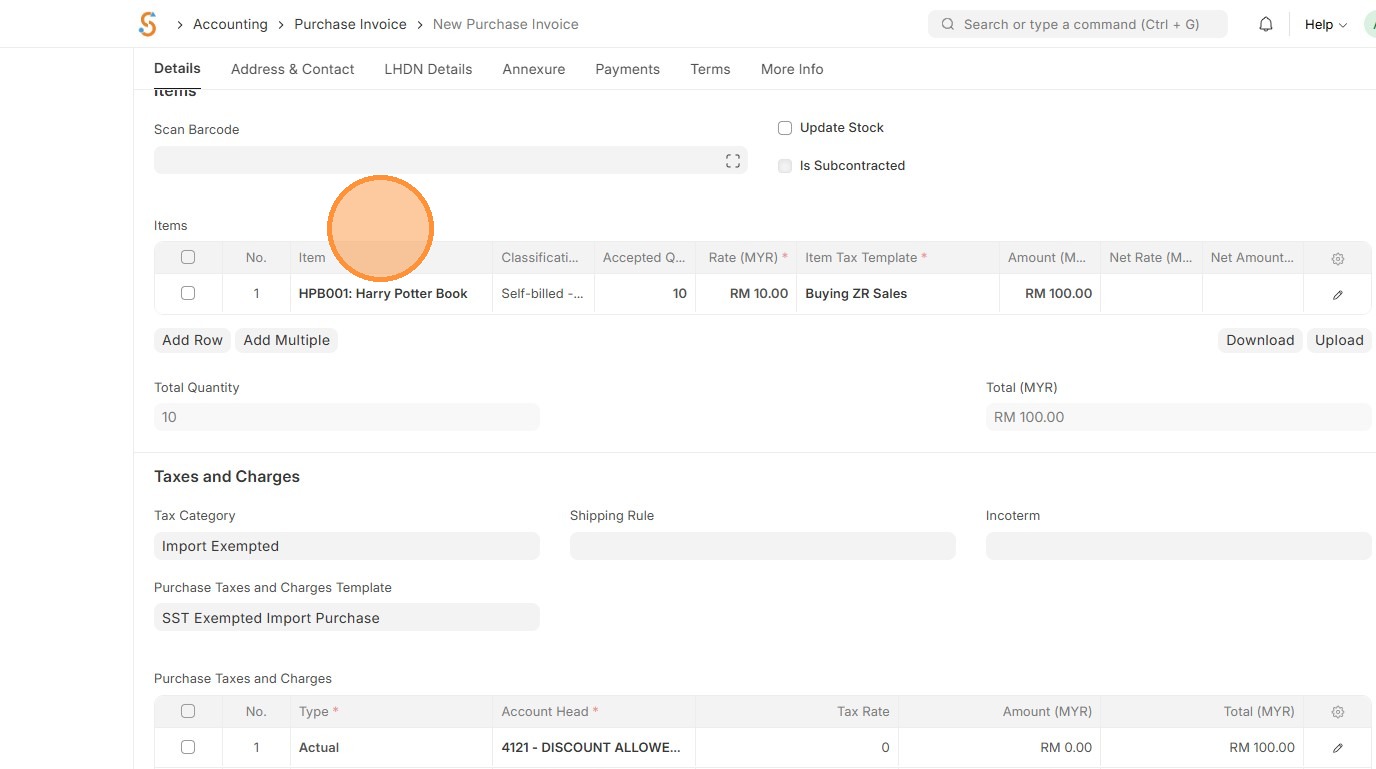Click the Add Row button
1376x769 pixels.
[192, 340]
